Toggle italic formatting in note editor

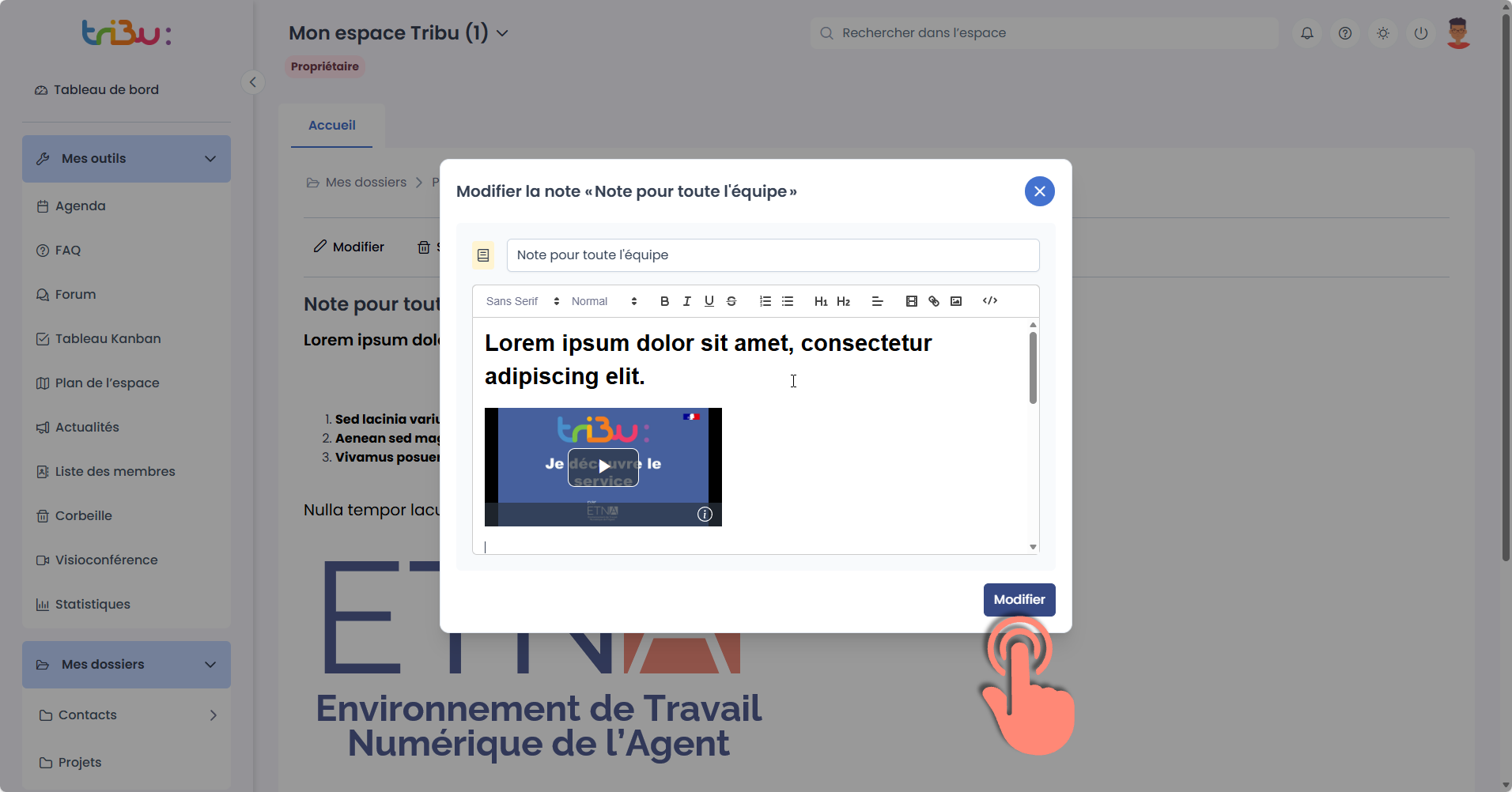pyautogui.click(x=686, y=301)
